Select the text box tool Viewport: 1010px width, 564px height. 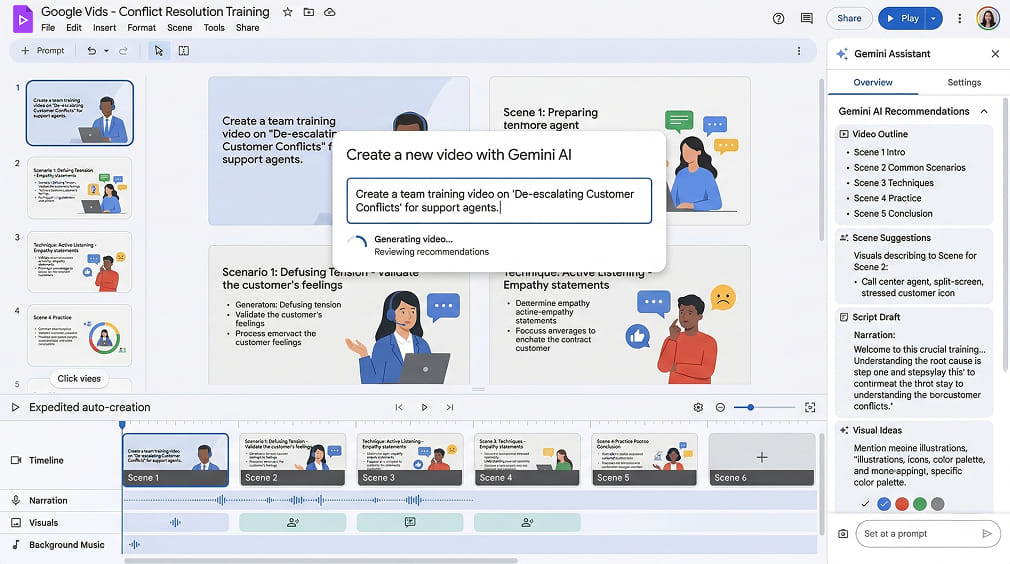coord(184,51)
